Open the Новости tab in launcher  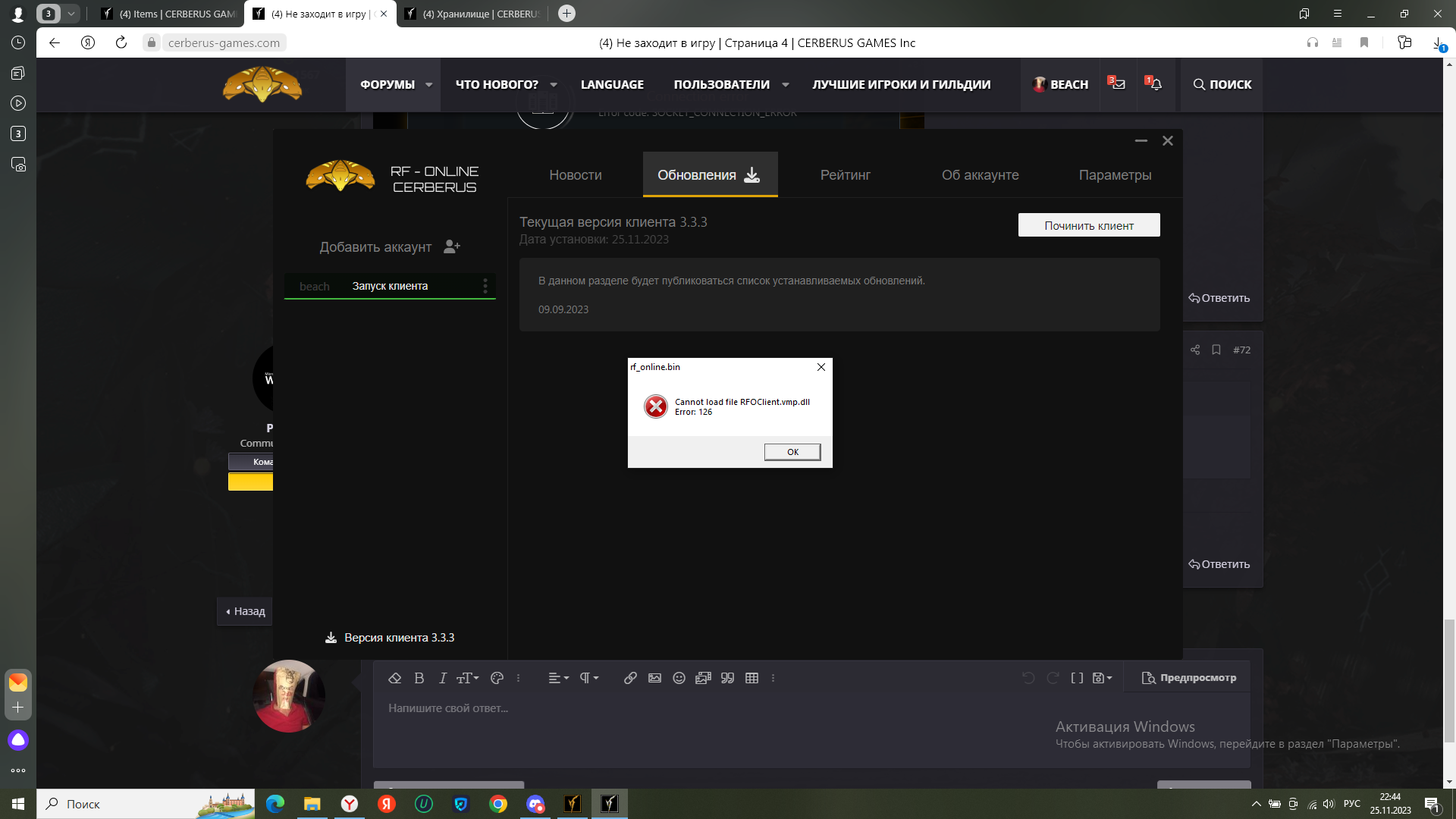pos(576,175)
